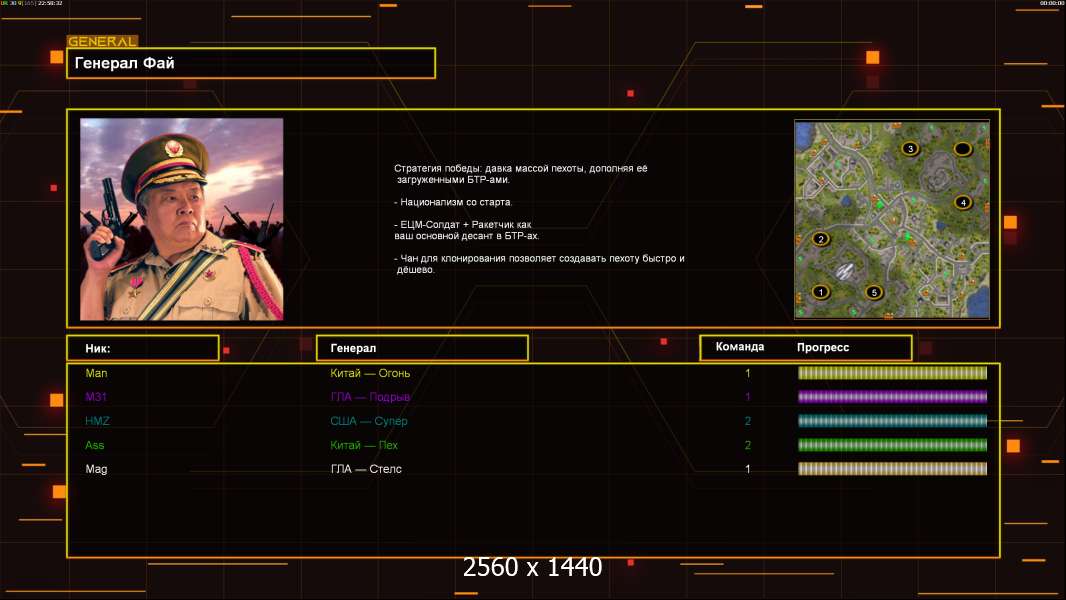This screenshot has width=1066, height=600.
Task: Select player name Ass in list
Action: [95, 445]
